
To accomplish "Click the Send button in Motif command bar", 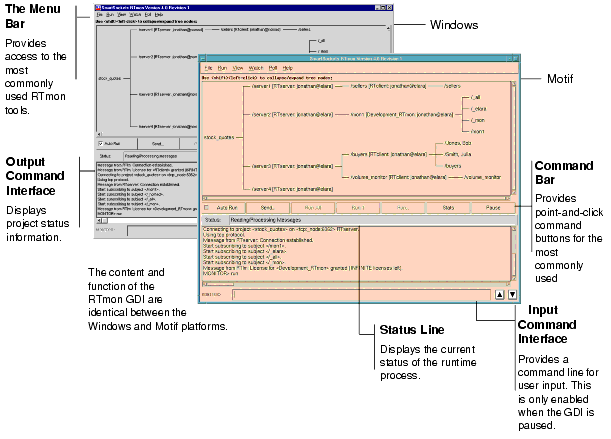I will (x=267, y=208).
